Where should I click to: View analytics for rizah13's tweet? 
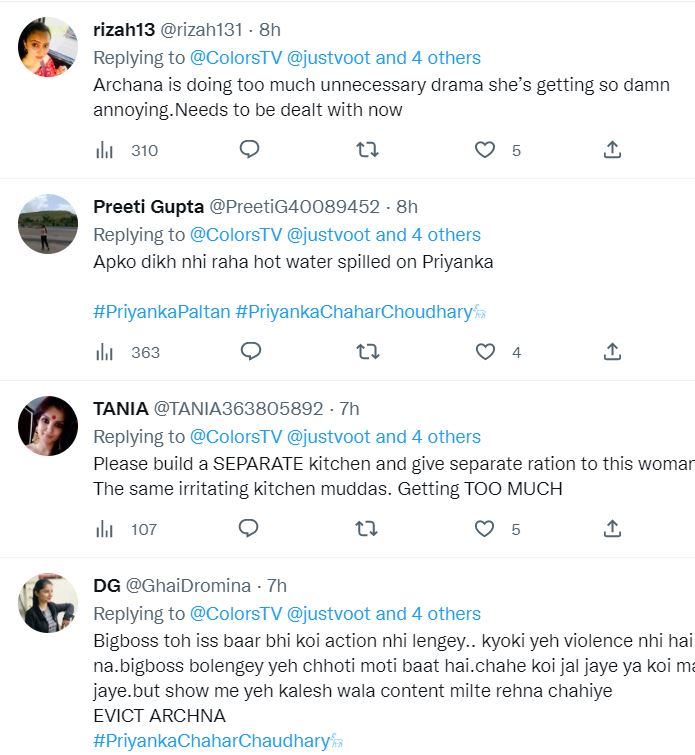[104, 151]
